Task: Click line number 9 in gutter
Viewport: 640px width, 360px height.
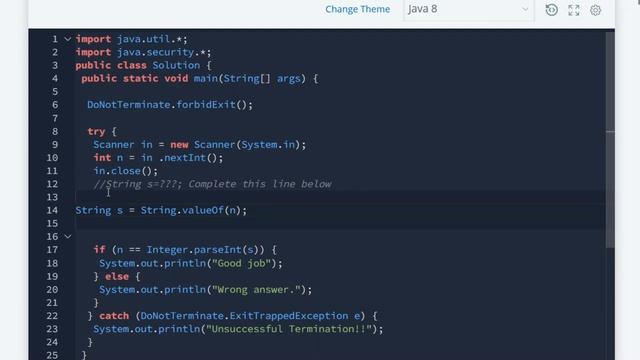Action: (x=55, y=144)
